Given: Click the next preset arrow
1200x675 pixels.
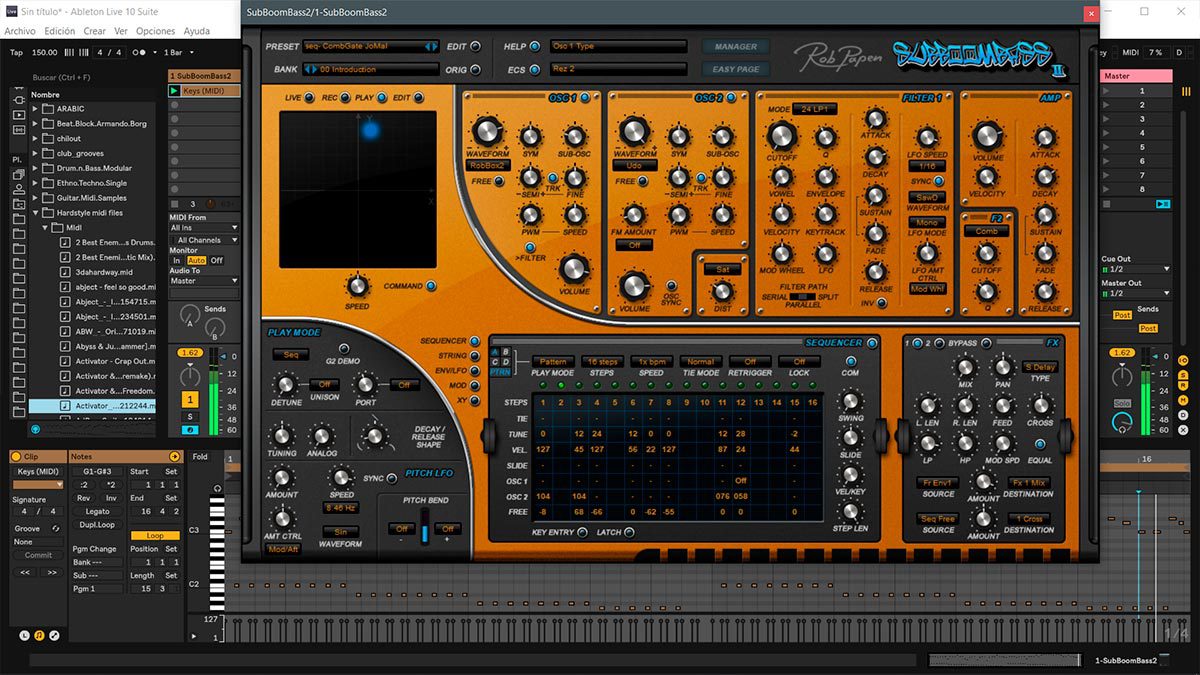Looking at the screenshot, I should coord(434,46).
